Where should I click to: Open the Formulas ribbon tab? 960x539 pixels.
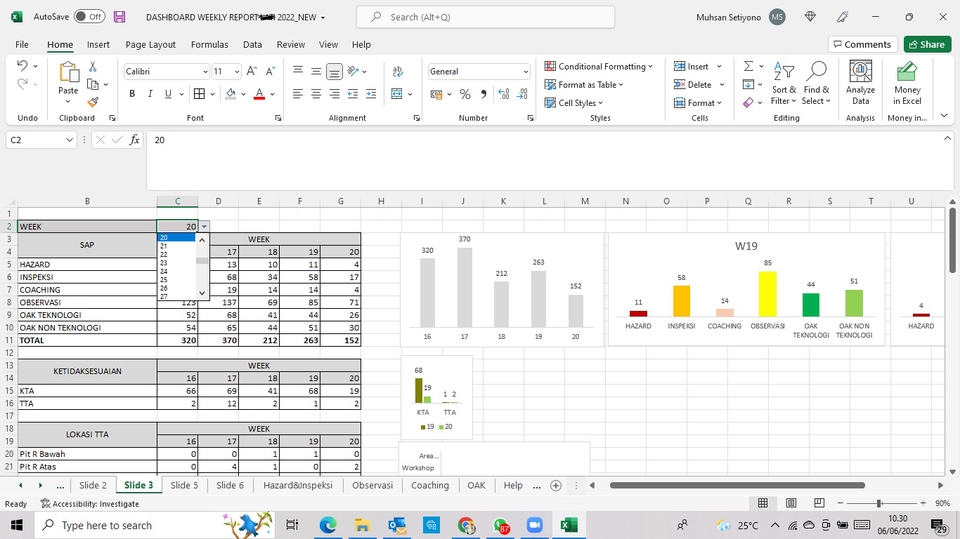[209, 45]
